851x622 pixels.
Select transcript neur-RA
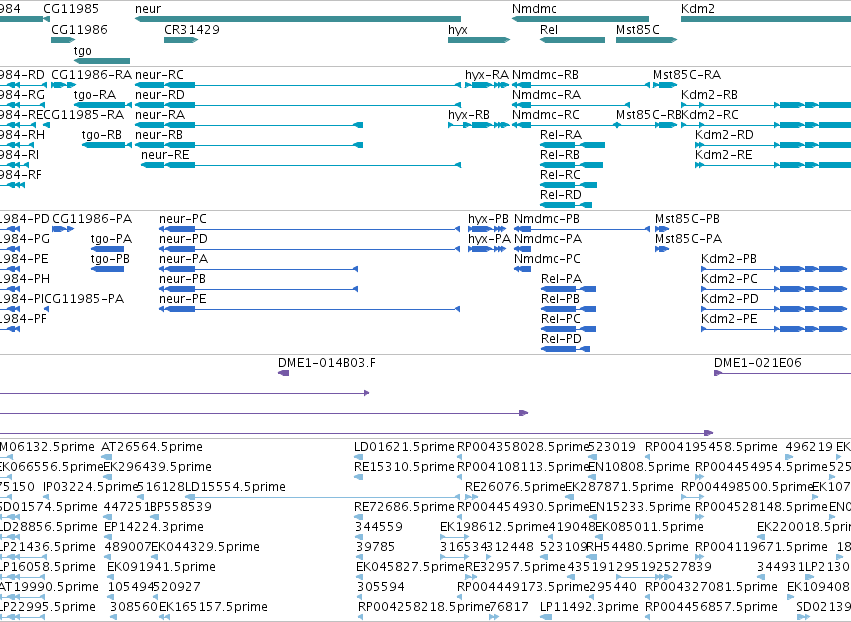pos(160,115)
